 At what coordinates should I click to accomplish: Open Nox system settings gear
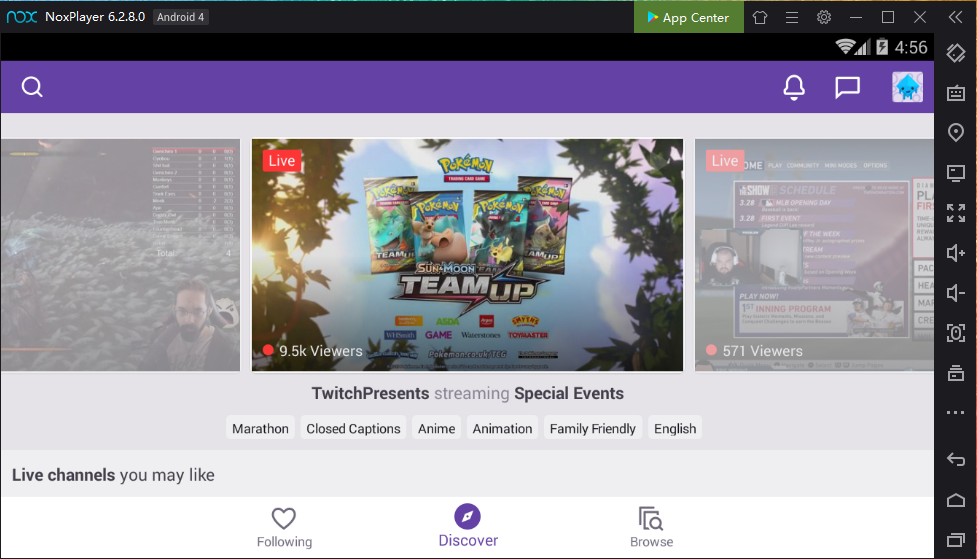(x=824, y=17)
